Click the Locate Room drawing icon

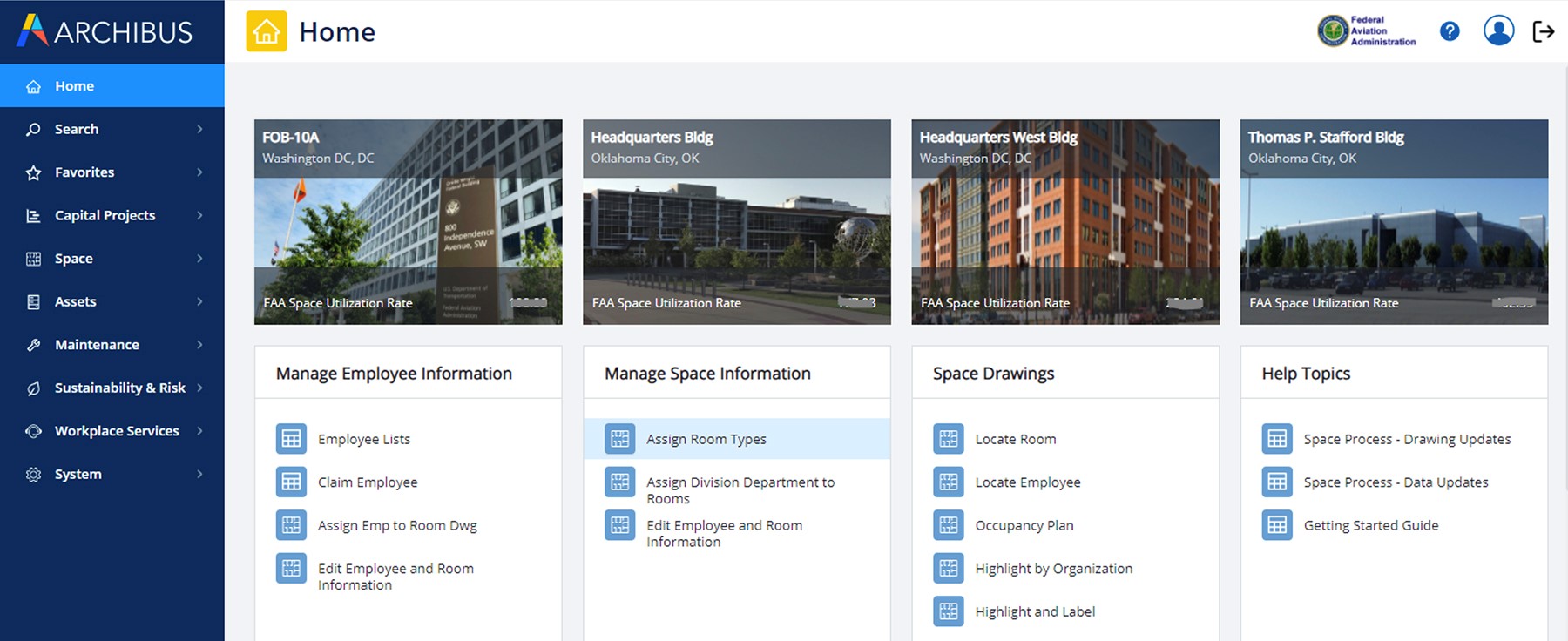pyautogui.click(x=949, y=439)
